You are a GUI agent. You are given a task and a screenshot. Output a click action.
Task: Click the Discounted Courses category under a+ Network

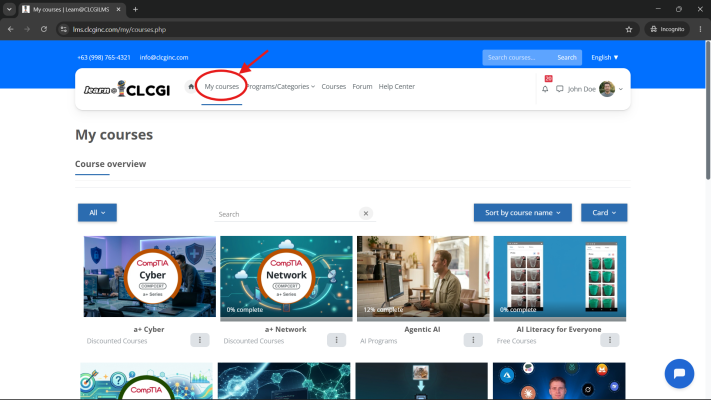pyautogui.click(x=253, y=341)
